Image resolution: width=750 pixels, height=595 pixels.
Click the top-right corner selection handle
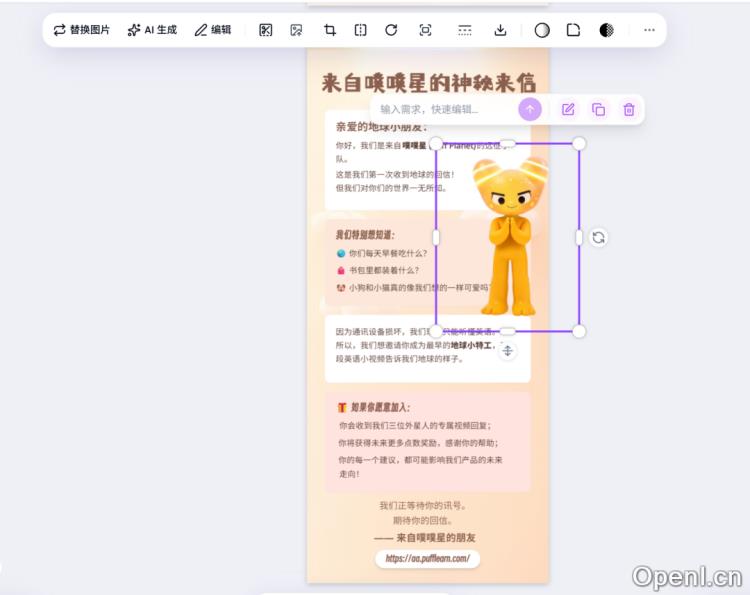pyautogui.click(x=579, y=143)
